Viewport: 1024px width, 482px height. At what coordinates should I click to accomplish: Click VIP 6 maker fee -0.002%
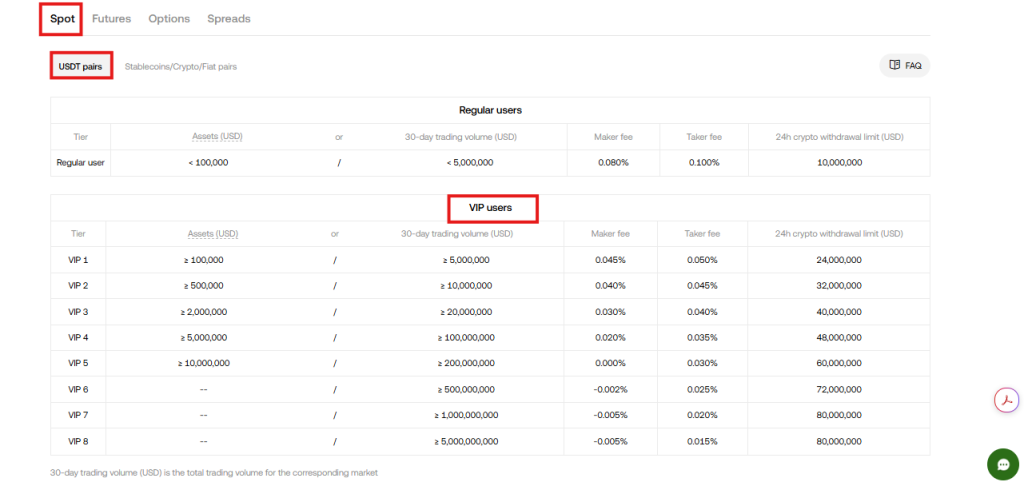coord(611,389)
